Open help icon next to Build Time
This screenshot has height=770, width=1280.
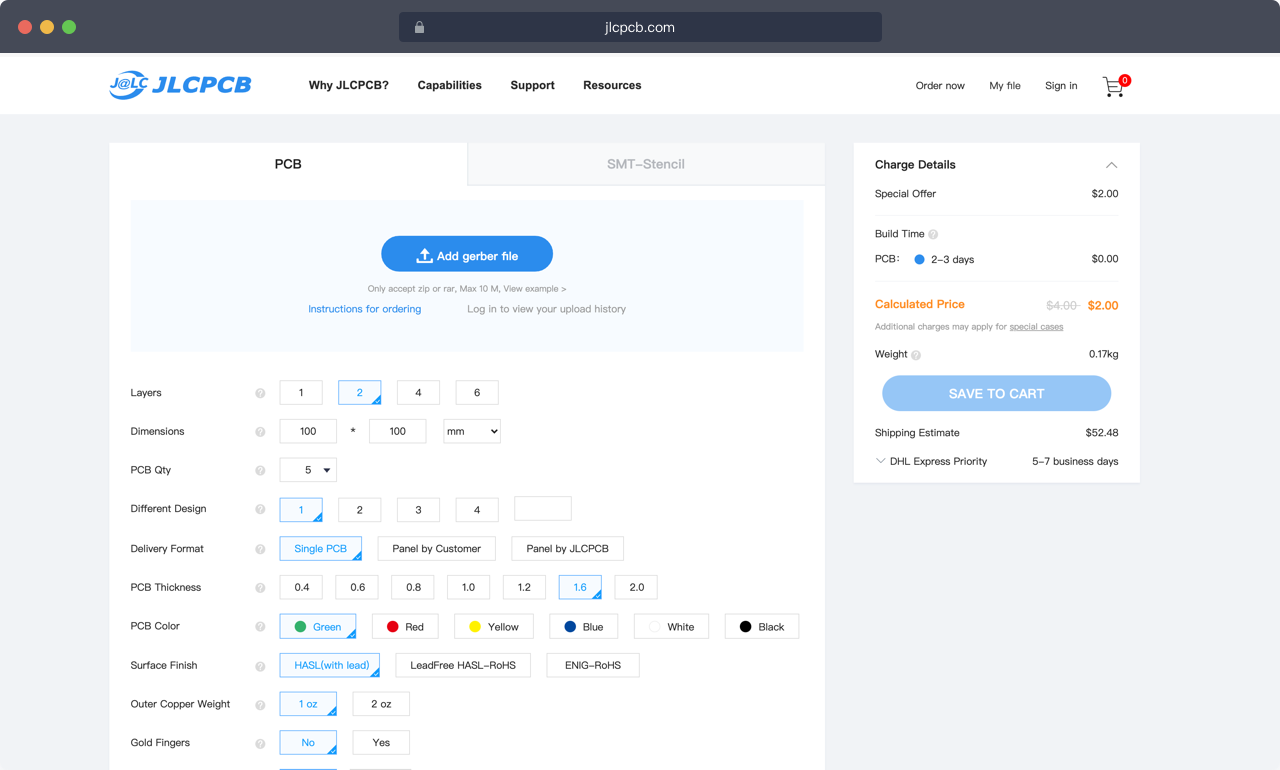click(933, 234)
